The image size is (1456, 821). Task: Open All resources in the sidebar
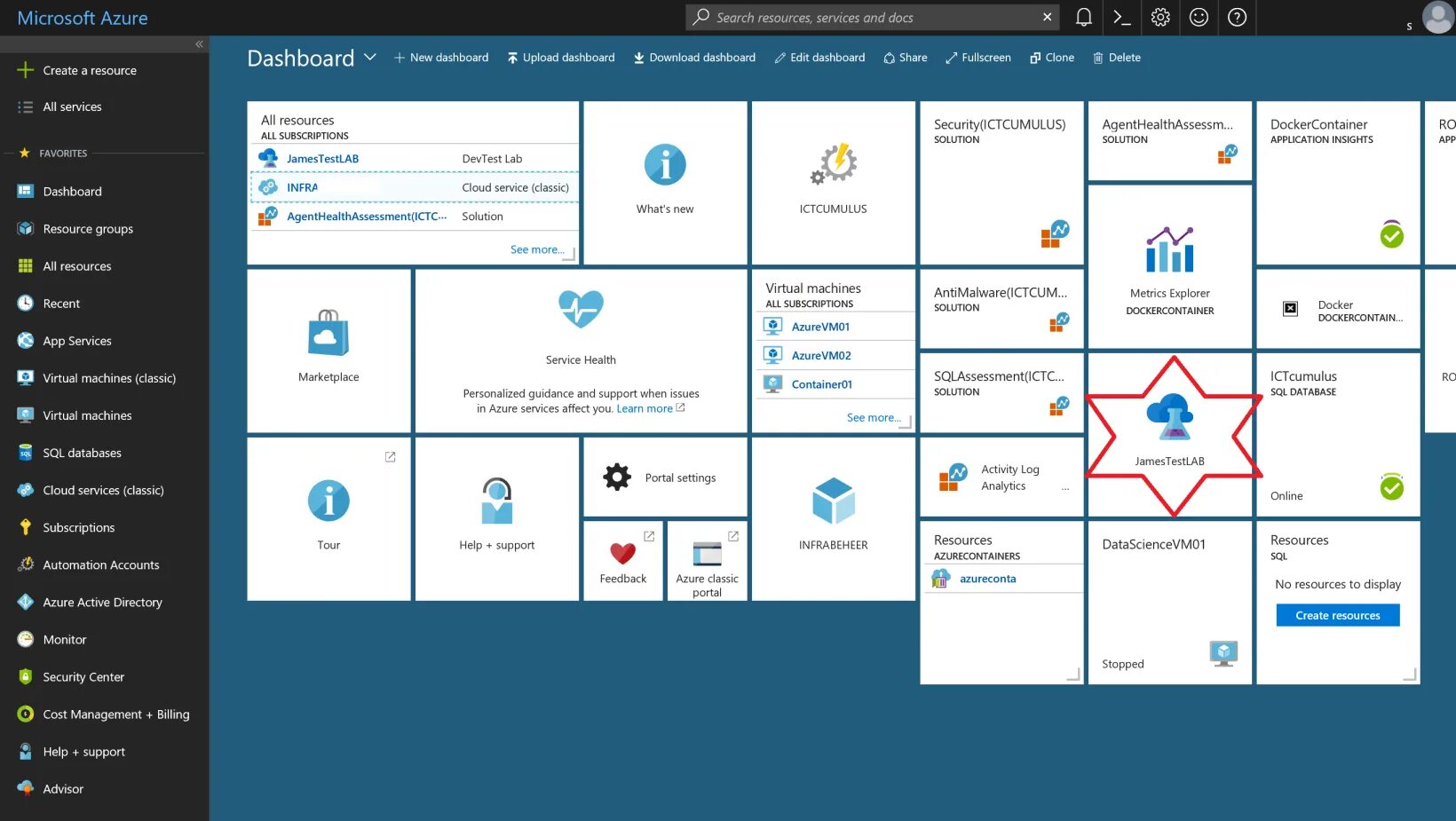tap(77, 266)
